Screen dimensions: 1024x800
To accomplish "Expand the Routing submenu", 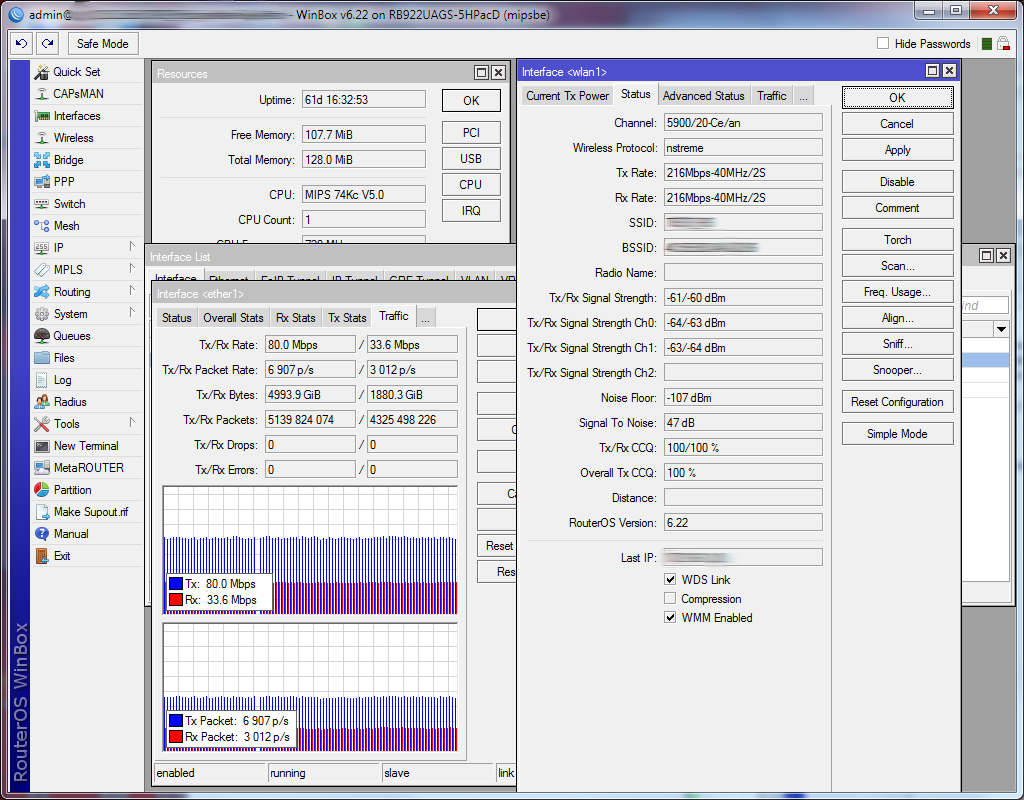I will 131,292.
